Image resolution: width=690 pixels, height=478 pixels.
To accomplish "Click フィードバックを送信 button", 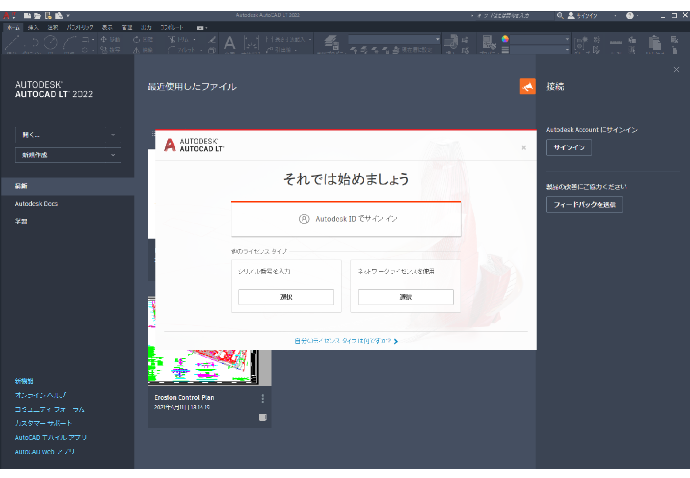I will (x=584, y=205).
